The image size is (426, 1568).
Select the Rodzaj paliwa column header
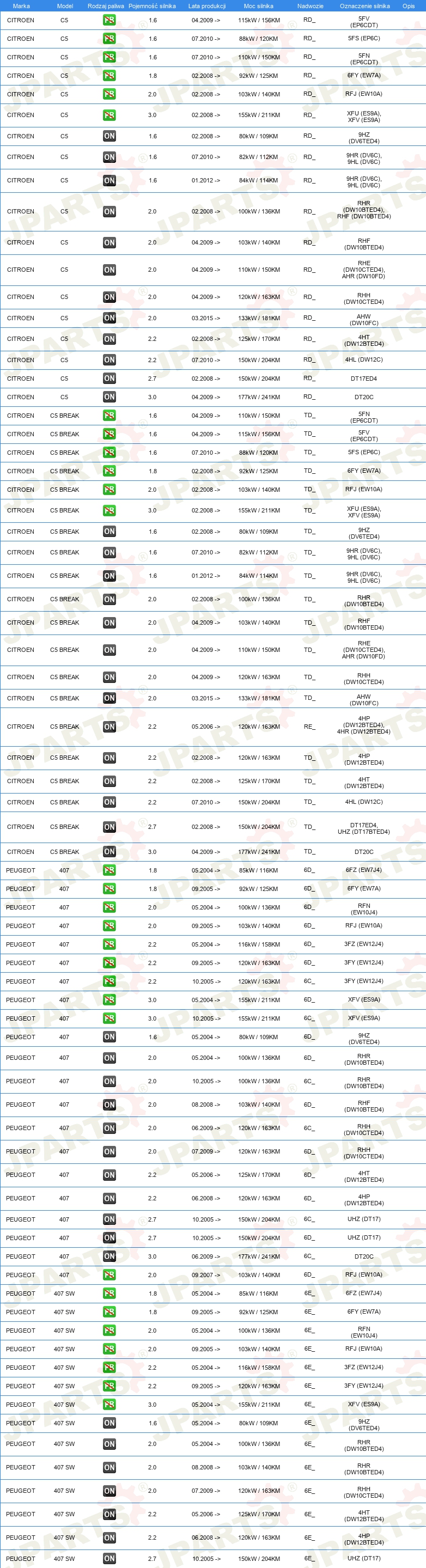[106, 6]
